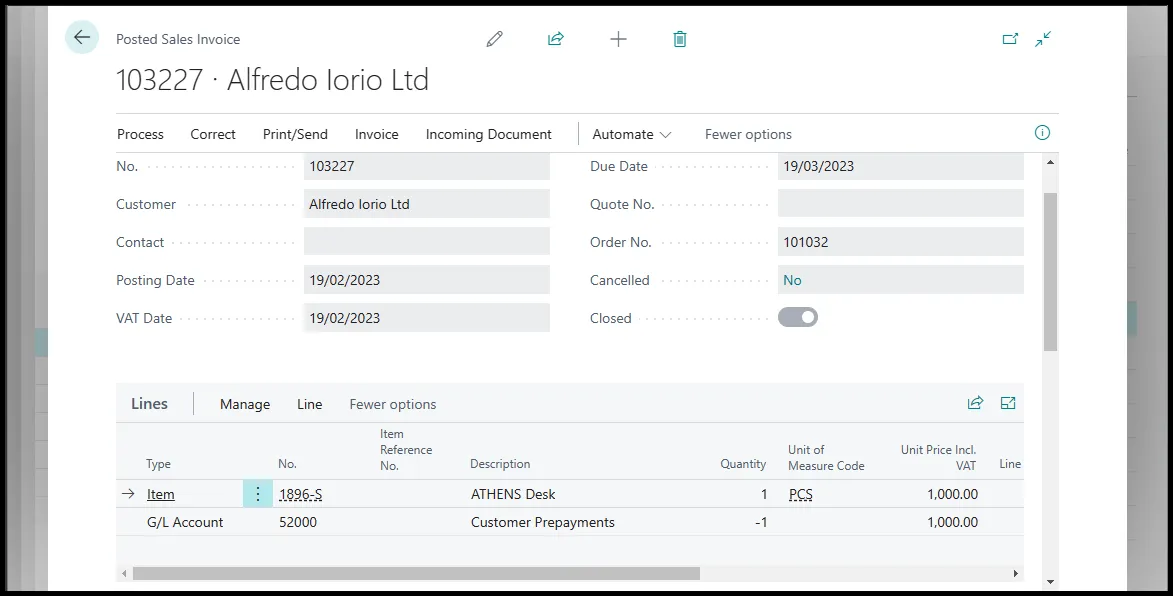Click unit price in Customer Prepayments row
The image size is (1173, 596).
(952, 522)
